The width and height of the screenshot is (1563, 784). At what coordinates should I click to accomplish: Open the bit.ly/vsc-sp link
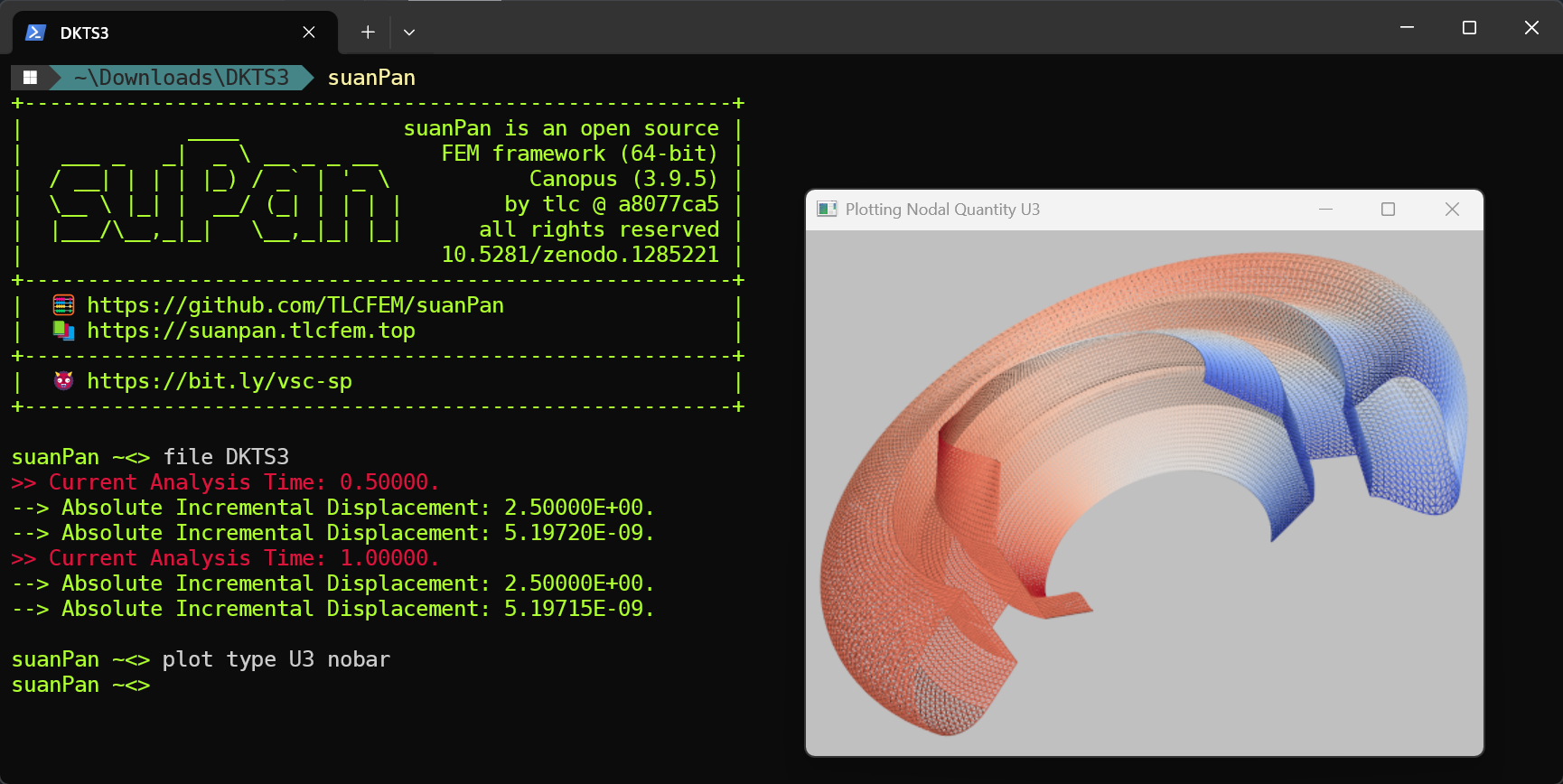point(220,381)
